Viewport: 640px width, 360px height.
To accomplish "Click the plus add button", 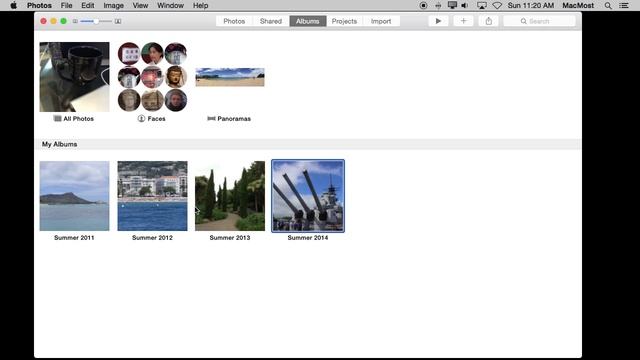I will 463,21.
